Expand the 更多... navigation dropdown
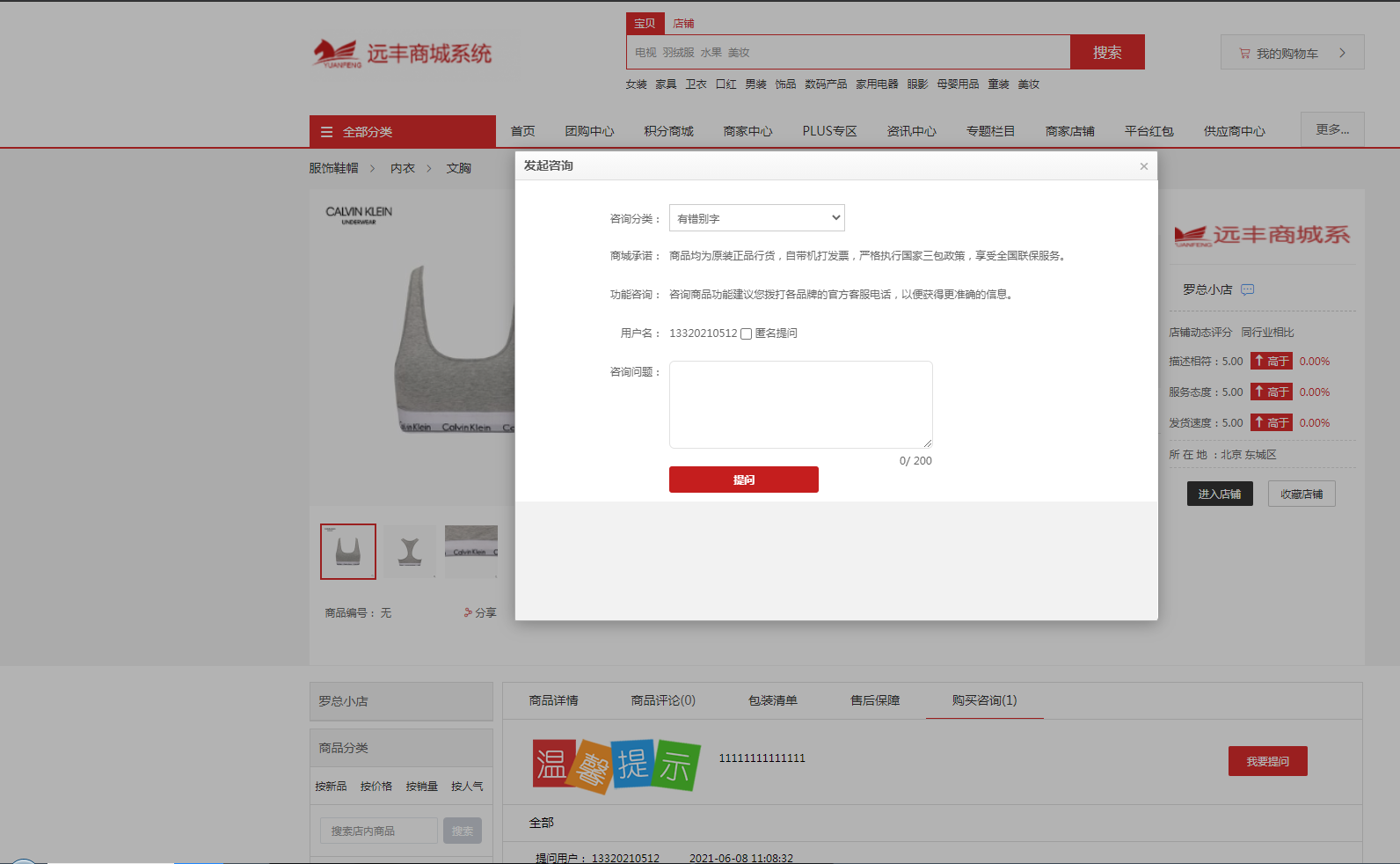Viewport: 1400px width, 864px height. point(1332,129)
